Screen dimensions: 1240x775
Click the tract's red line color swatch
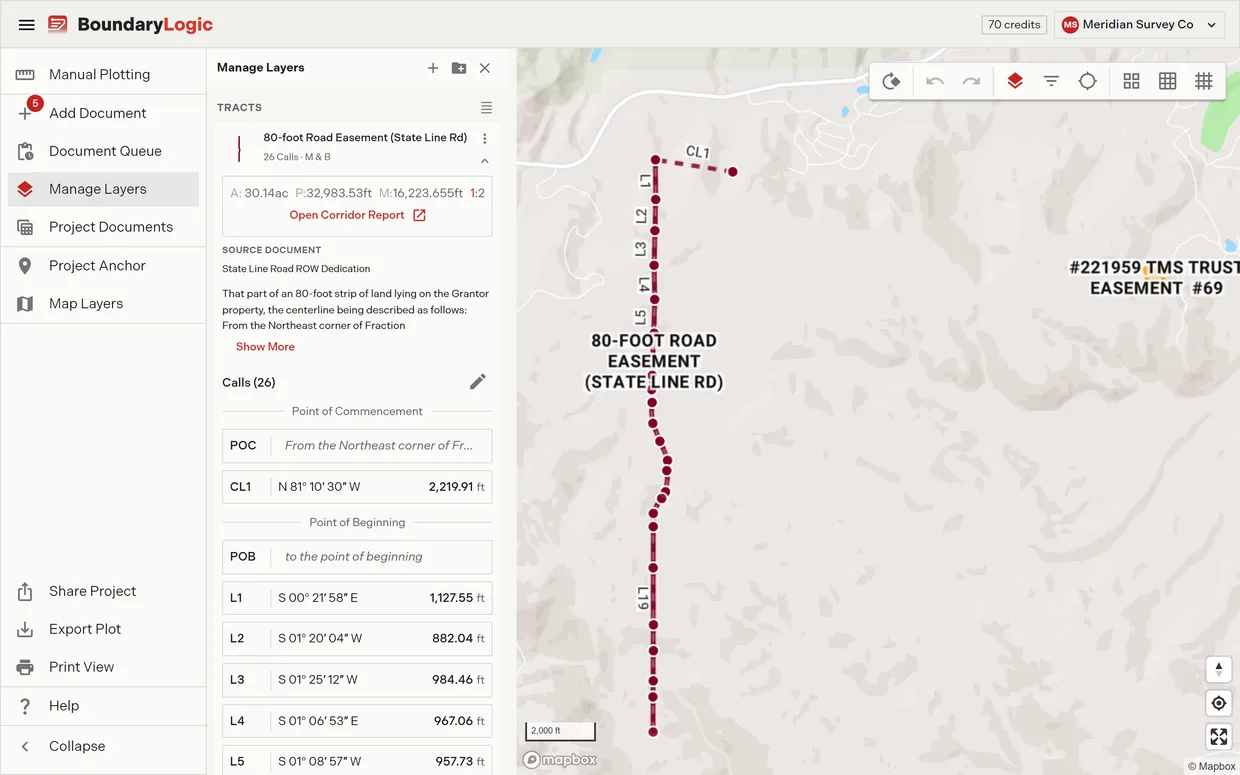[238, 148]
